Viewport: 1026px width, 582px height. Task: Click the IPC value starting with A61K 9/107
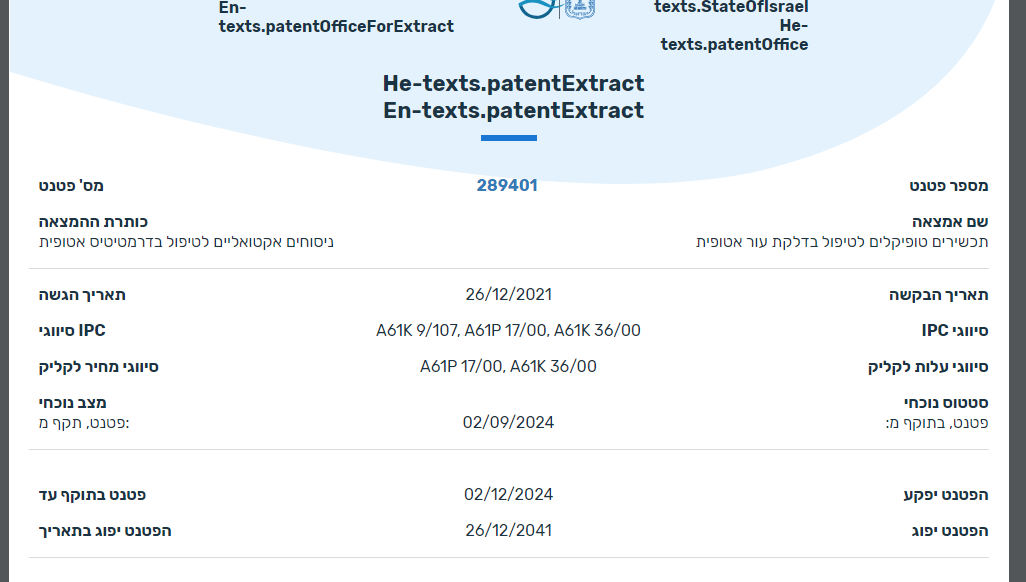[508, 330]
